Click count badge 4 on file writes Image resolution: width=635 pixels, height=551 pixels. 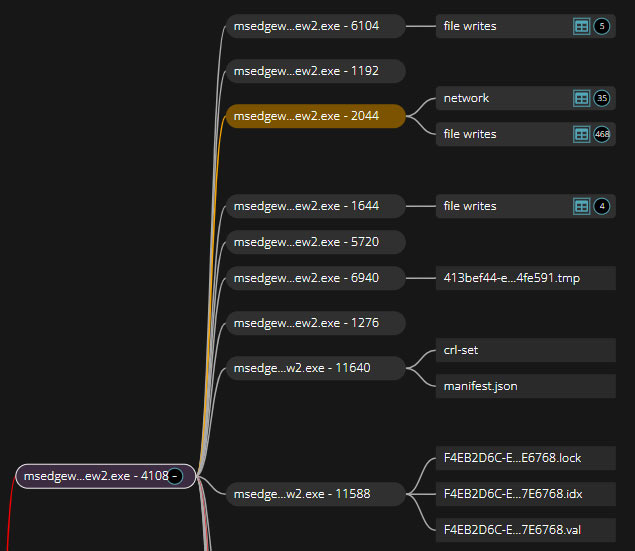pyautogui.click(x=601, y=207)
